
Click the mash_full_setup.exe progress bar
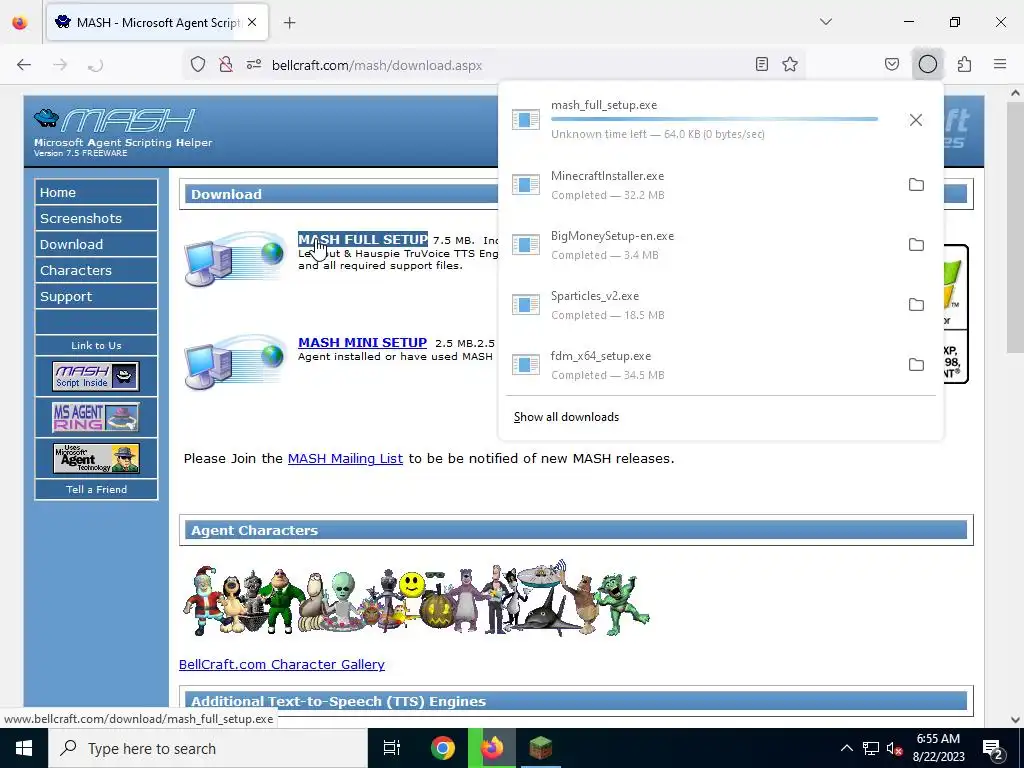coord(714,119)
